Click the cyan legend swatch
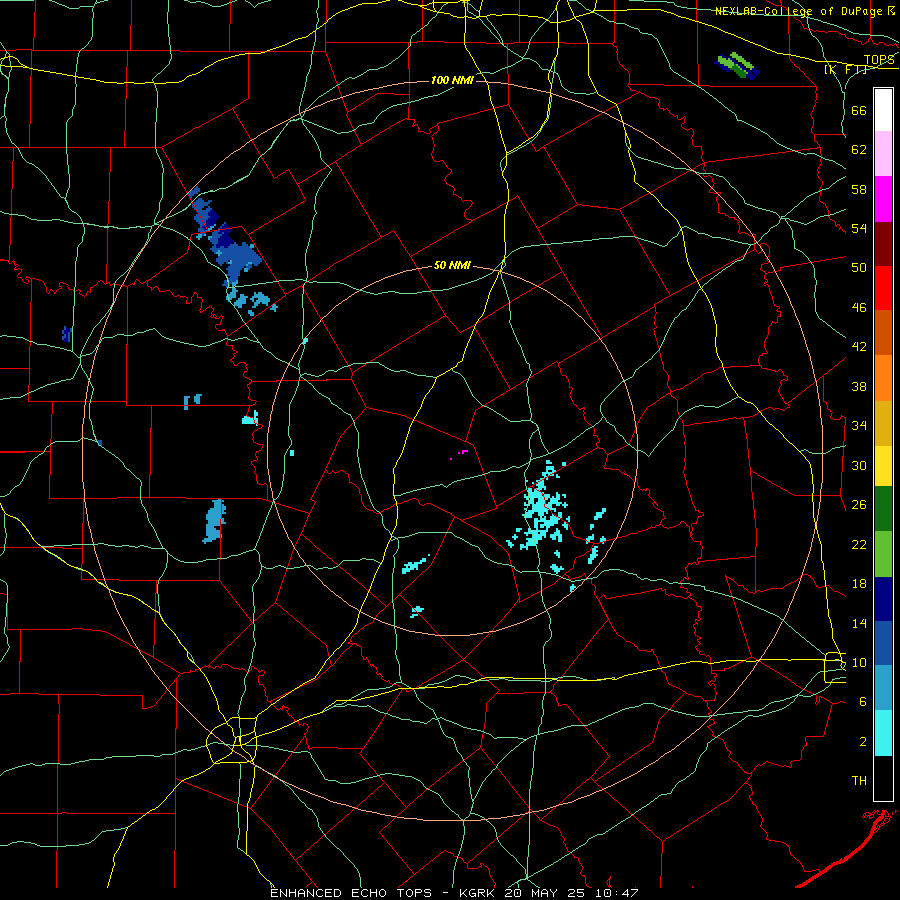Viewport: 900px width, 900px height. (x=883, y=733)
